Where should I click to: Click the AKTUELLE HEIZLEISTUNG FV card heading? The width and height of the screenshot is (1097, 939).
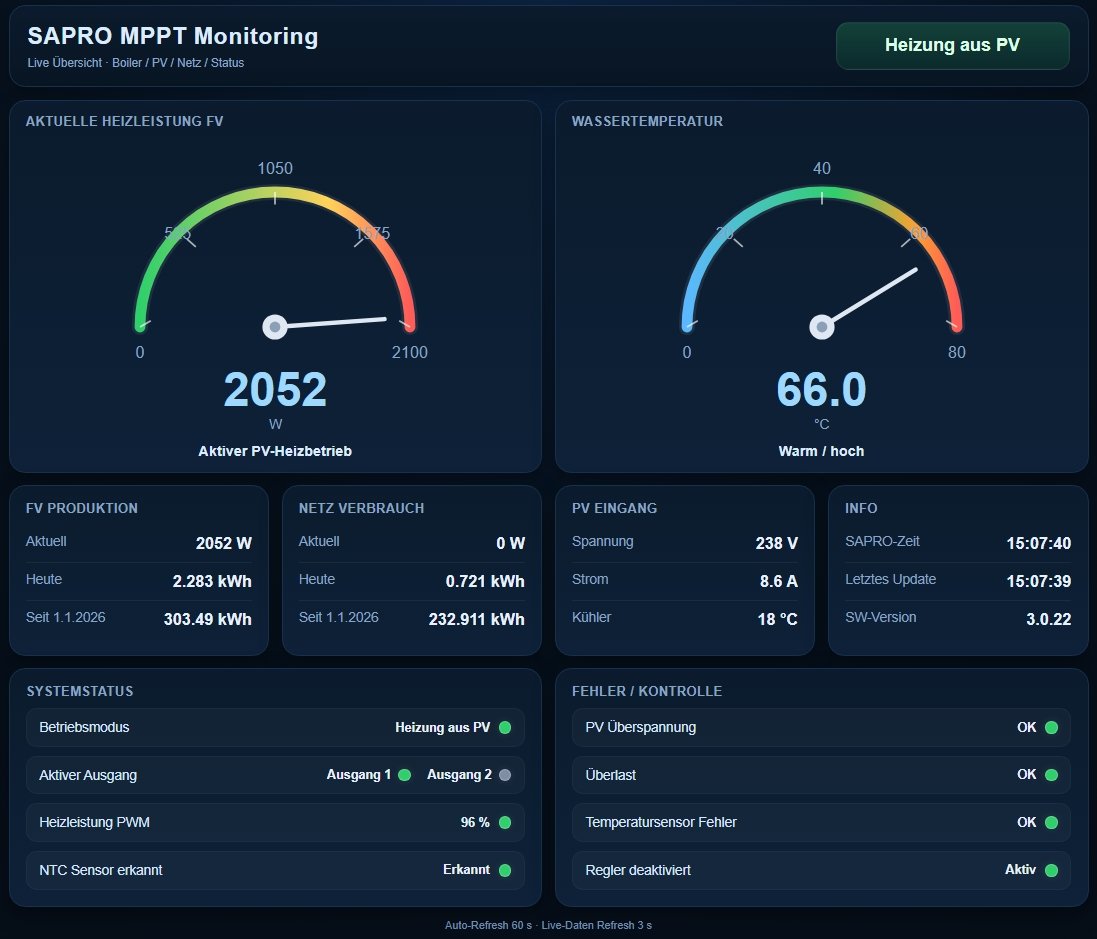[x=125, y=121]
